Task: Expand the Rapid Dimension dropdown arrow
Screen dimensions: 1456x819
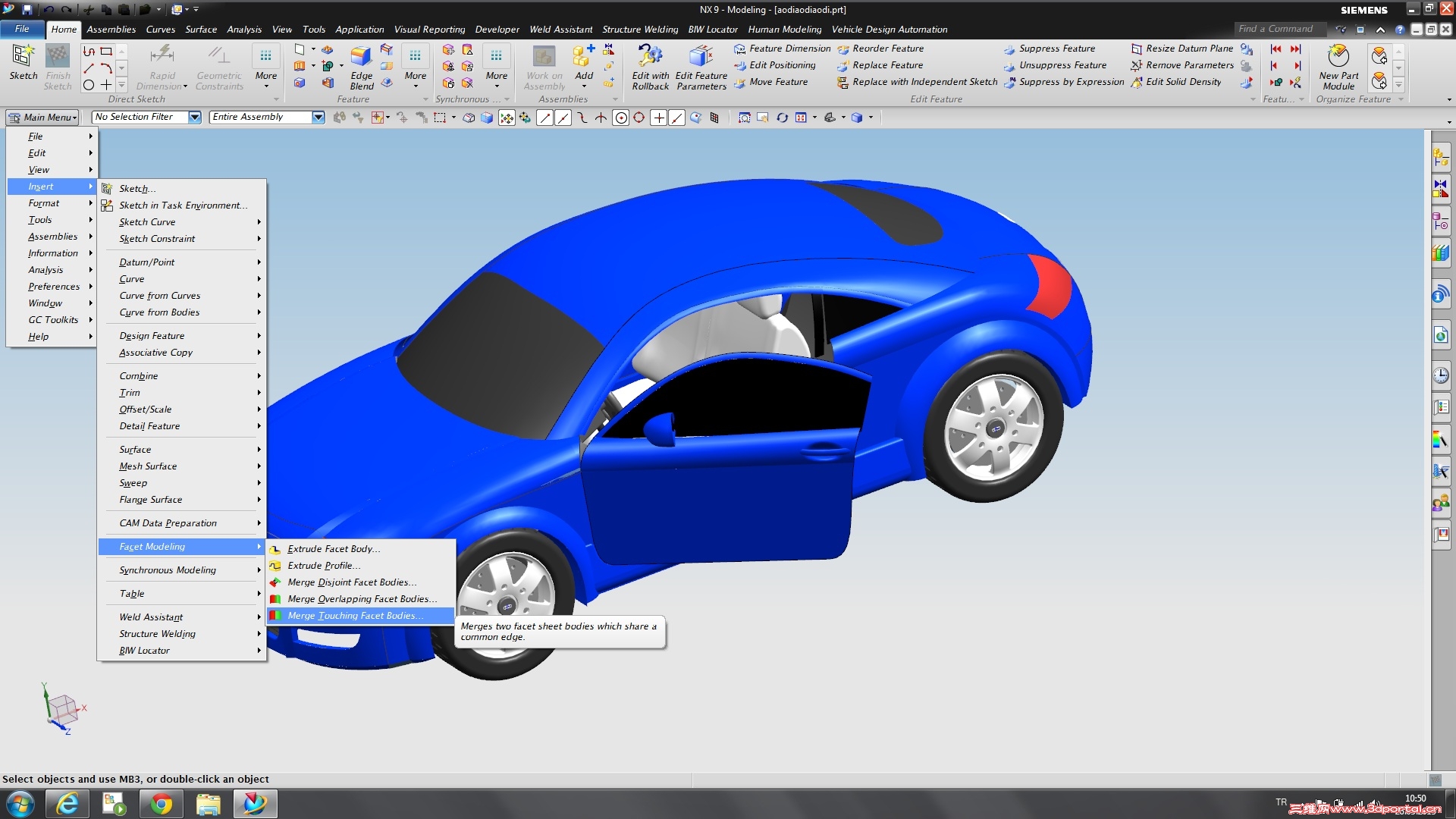Action: (187, 86)
